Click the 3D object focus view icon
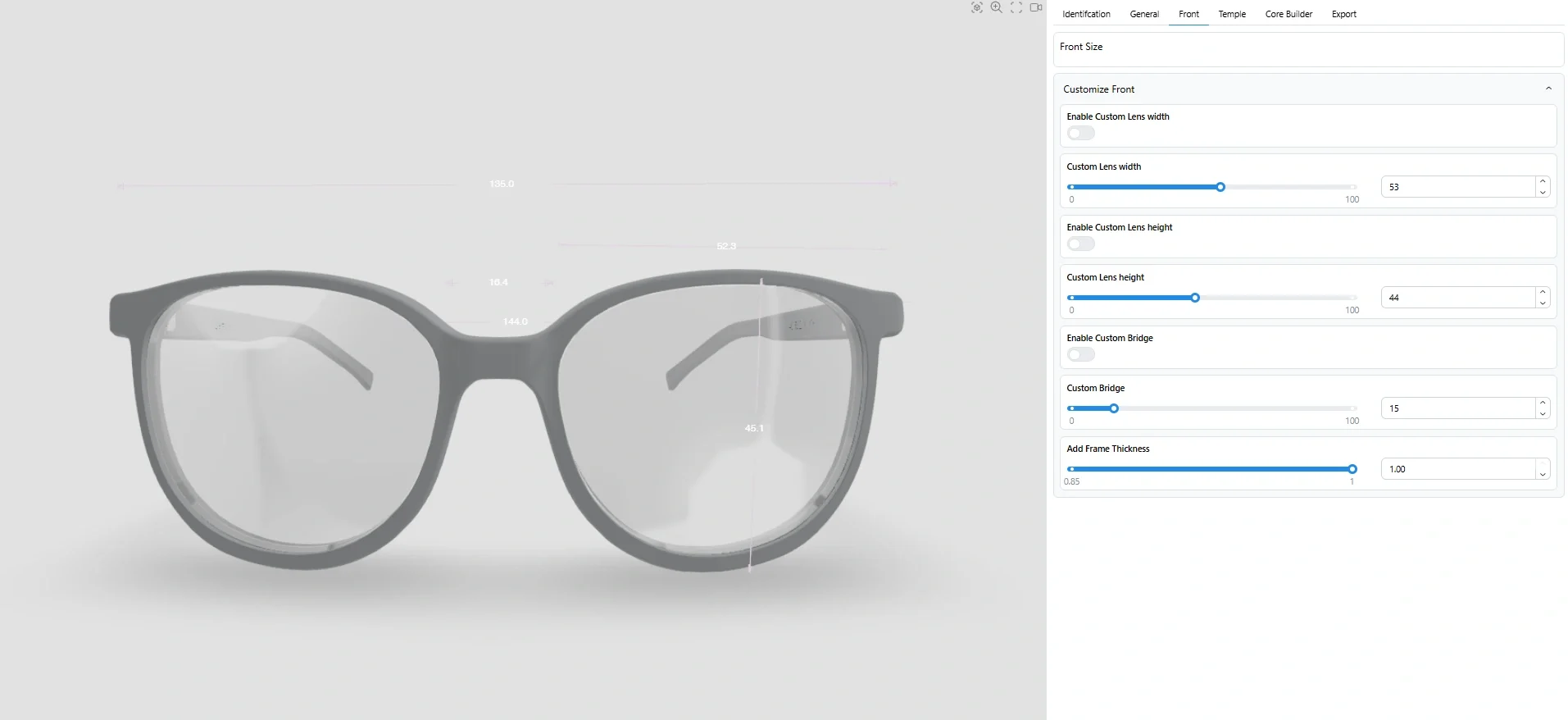Image resolution: width=1568 pixels, height=720 pixels. [x=976, y=7]
